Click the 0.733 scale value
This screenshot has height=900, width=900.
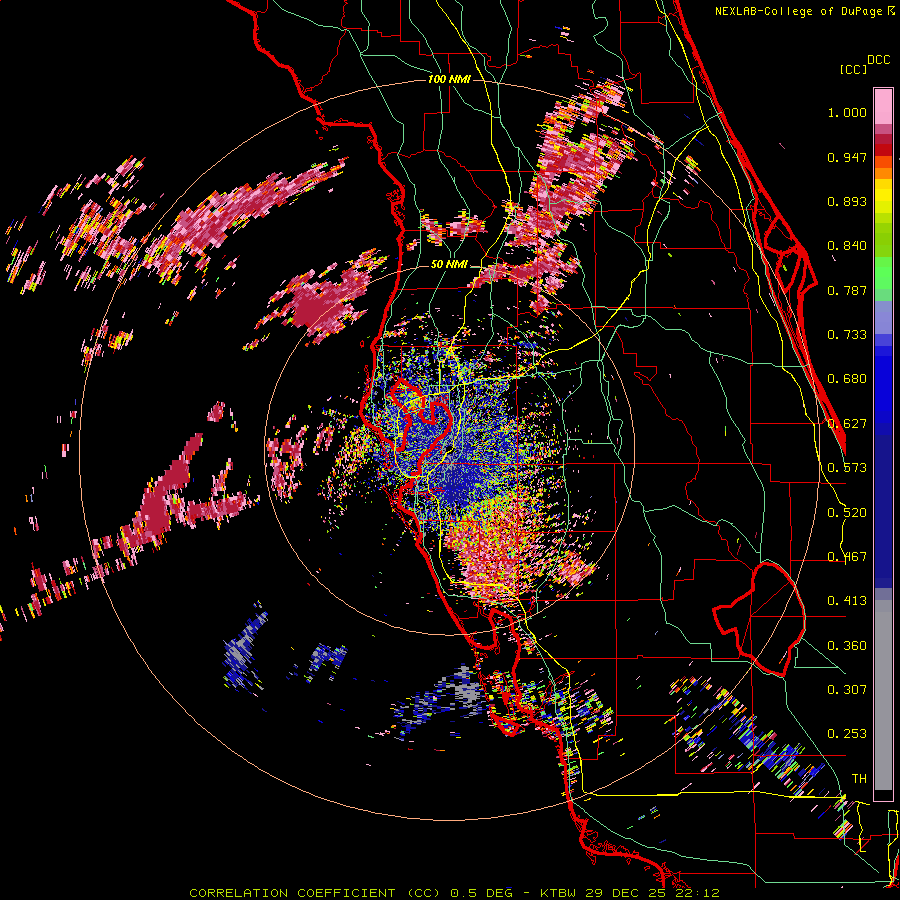coord(847,335)
